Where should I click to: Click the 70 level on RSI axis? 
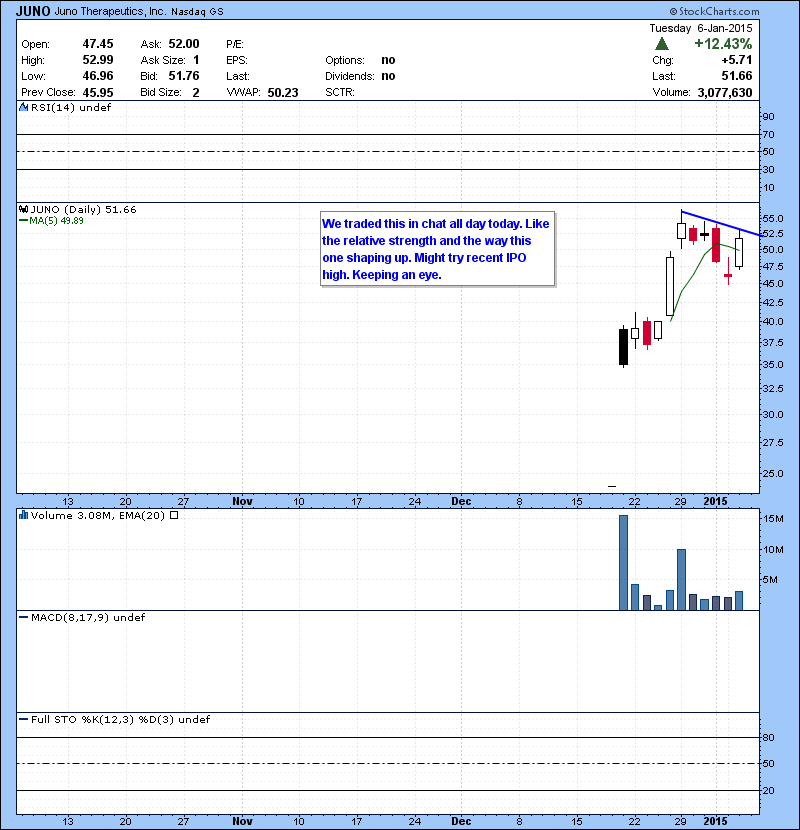coord(768,134)
